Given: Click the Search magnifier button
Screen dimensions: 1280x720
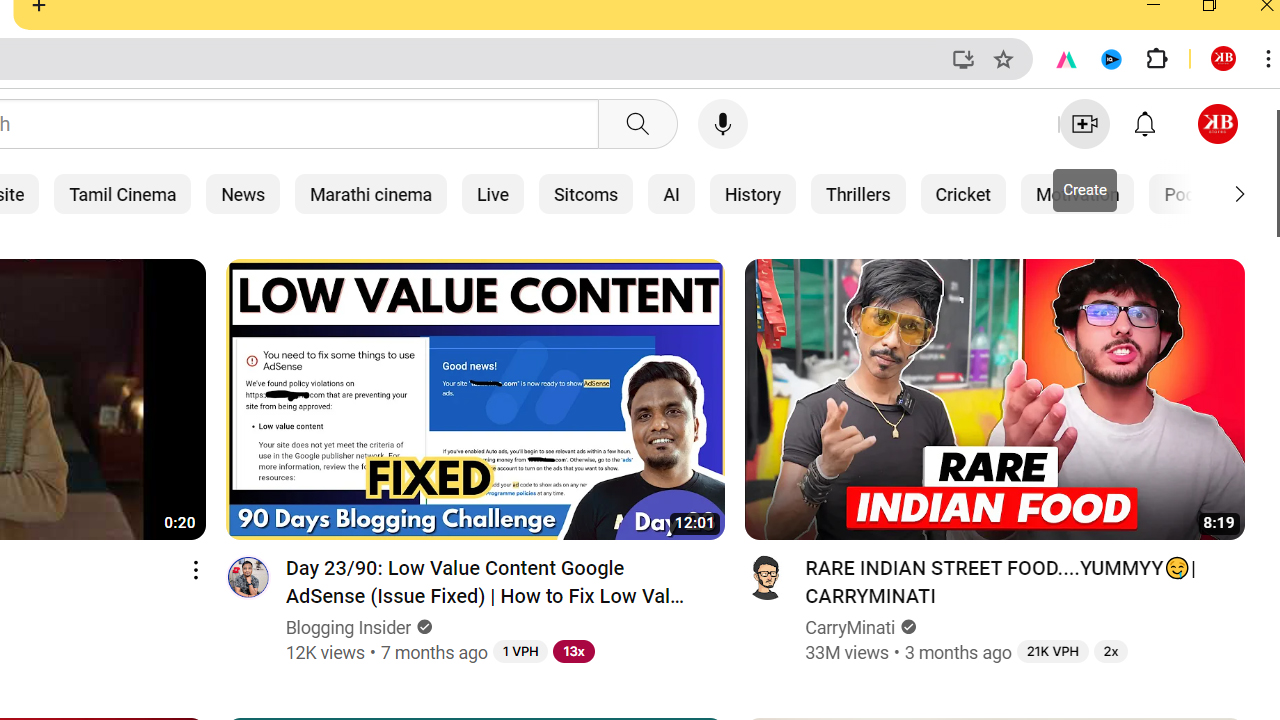Looking at the screenshot, I should [x=637, y=124].
